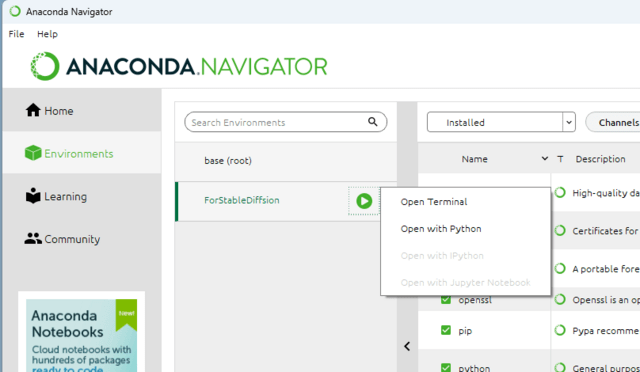
Task: Click the Anaconda logo icon in the title bar
Action: coord(15,11)
